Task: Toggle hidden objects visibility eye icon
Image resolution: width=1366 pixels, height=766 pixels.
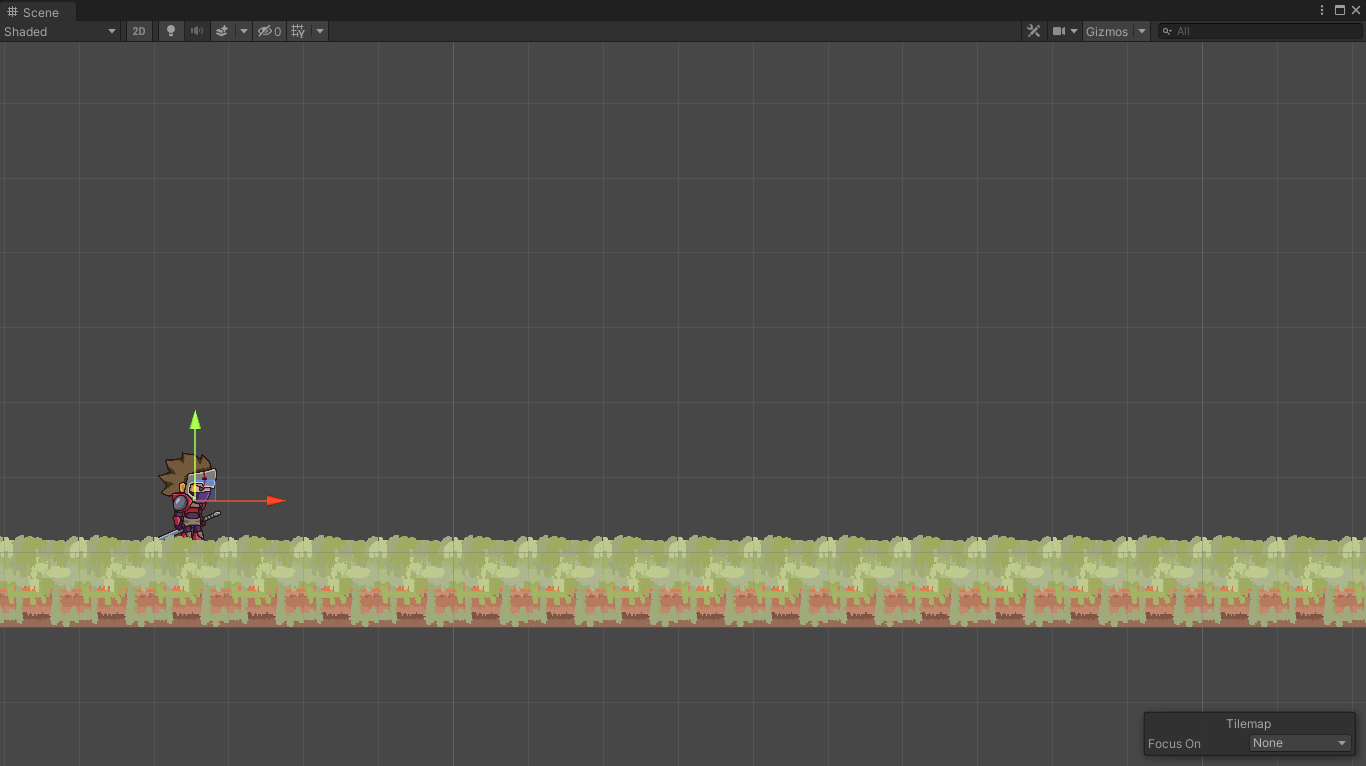Action: (x=268, y=31)
